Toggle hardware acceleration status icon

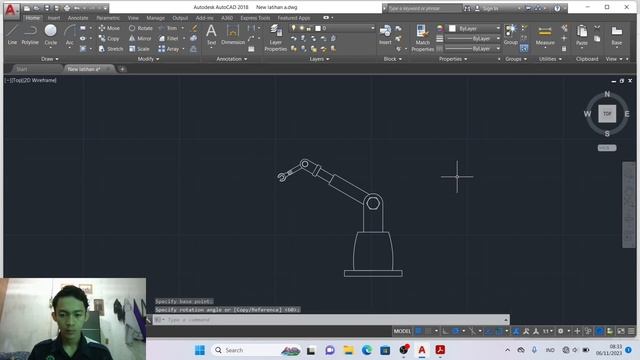(x=599, y=331)
